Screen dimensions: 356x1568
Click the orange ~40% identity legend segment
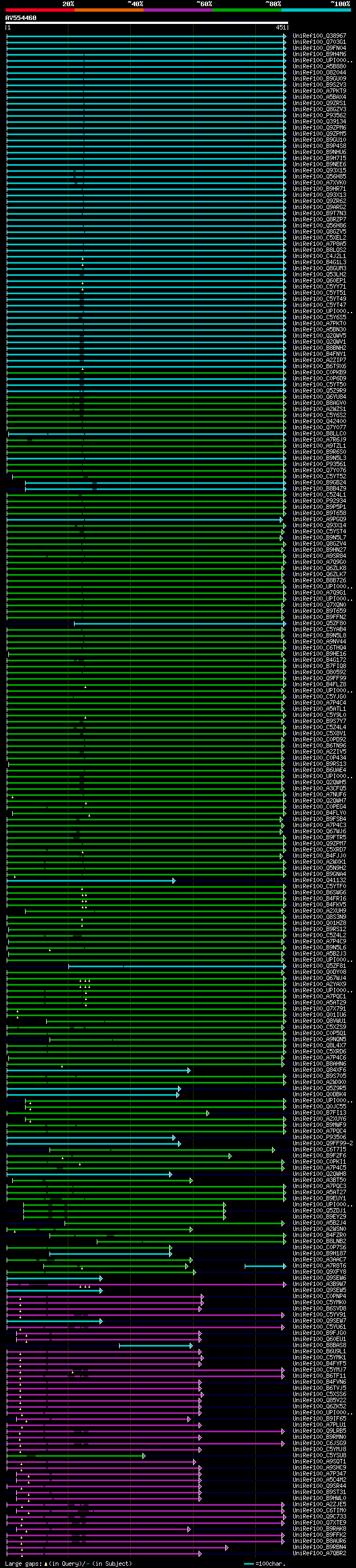tap(109, 10)
